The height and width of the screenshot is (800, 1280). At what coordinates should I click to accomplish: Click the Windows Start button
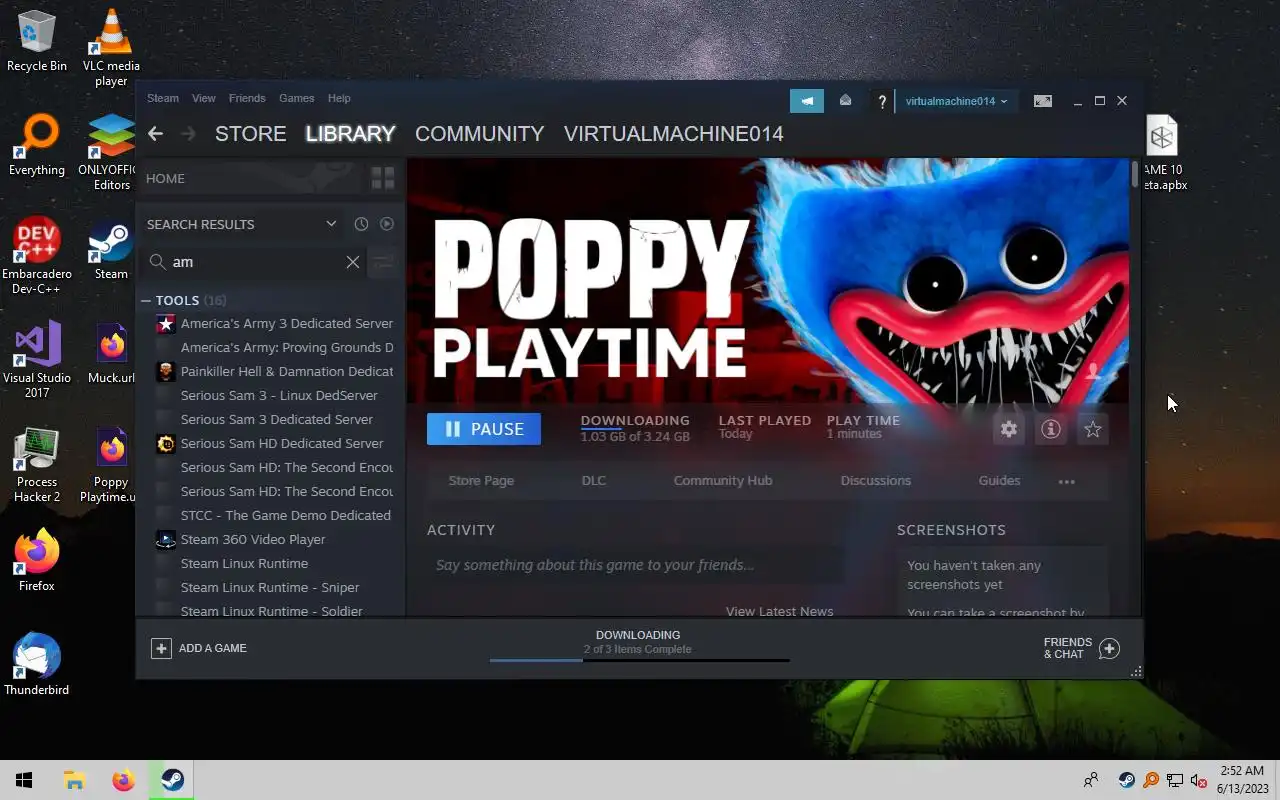click(x=24, y=780)
